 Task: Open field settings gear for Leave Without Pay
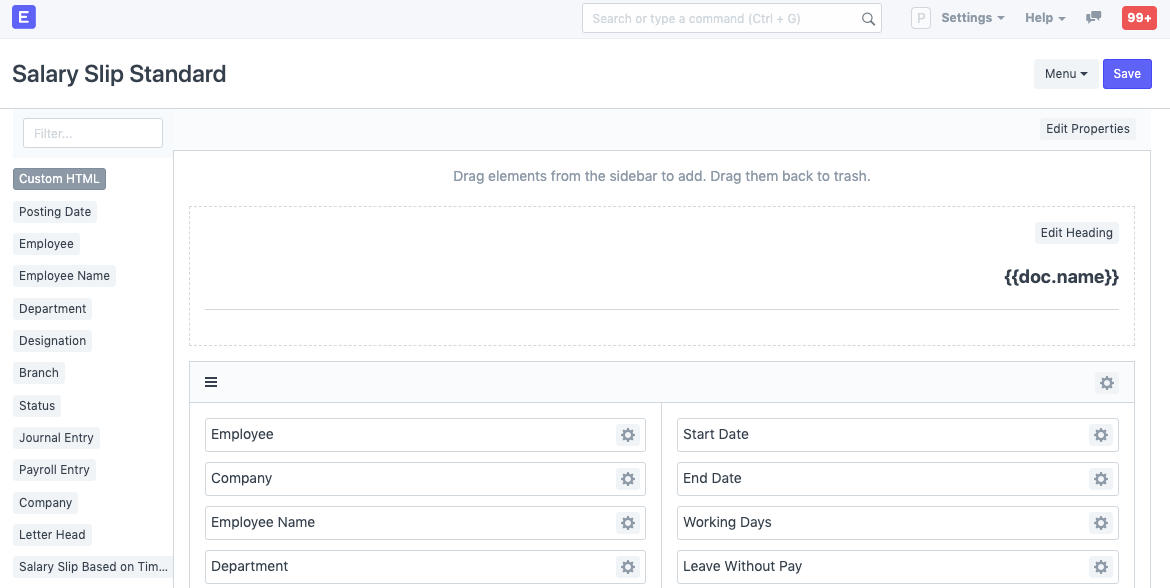pos(1100,567)
